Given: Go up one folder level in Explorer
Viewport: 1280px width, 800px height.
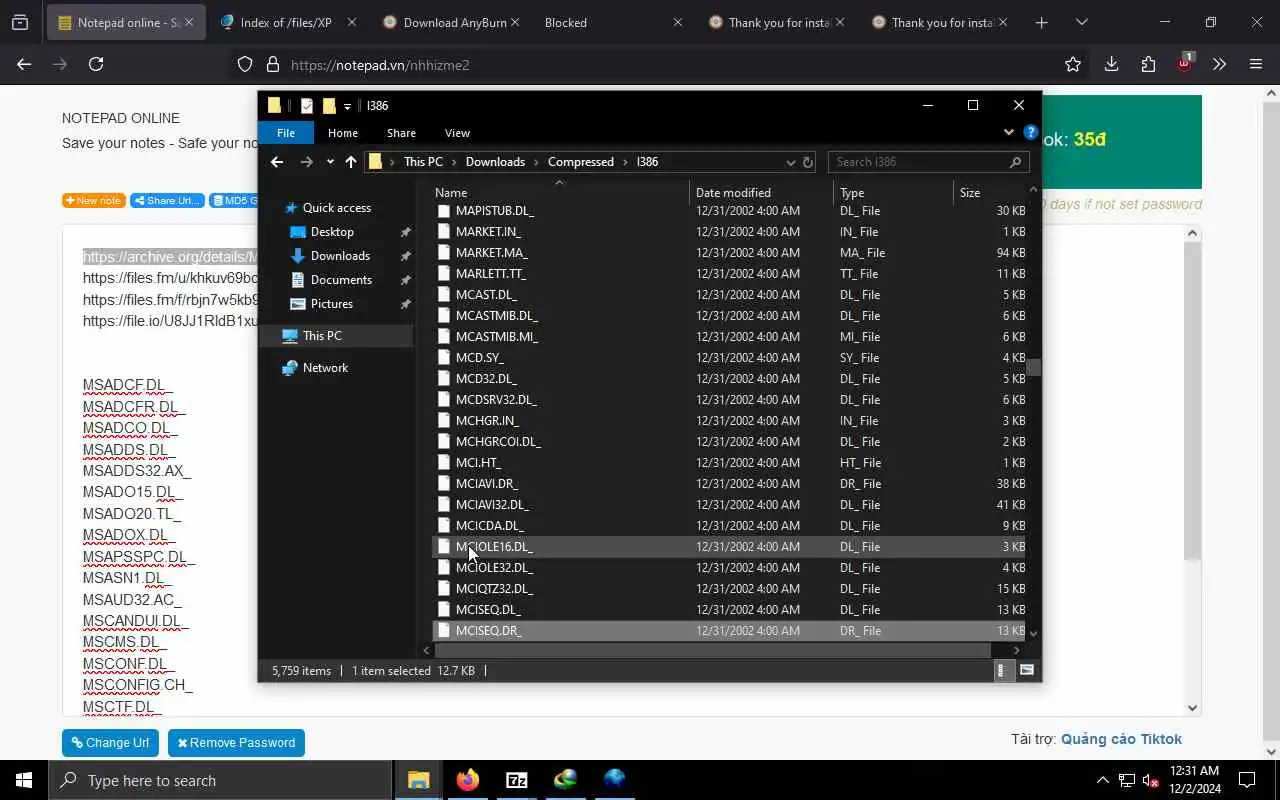Looking at the screenshot, I should (x=351, y=162).
